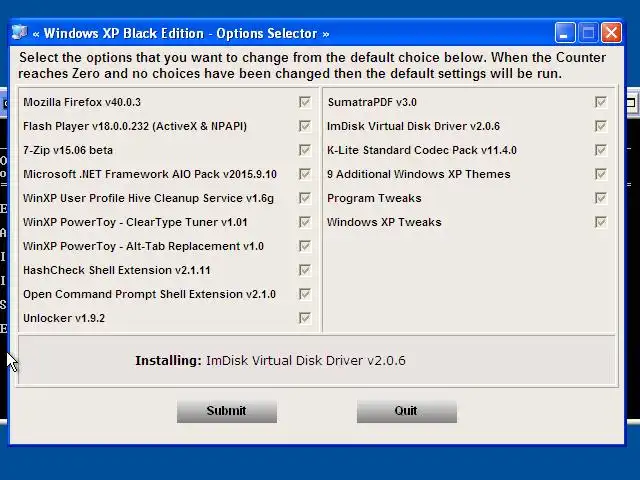This screenshot has height=480, width=640.
Task: Toggle the Mozilla Firefox v40.0.3 checkbox
Action: (x=304, y=102)
